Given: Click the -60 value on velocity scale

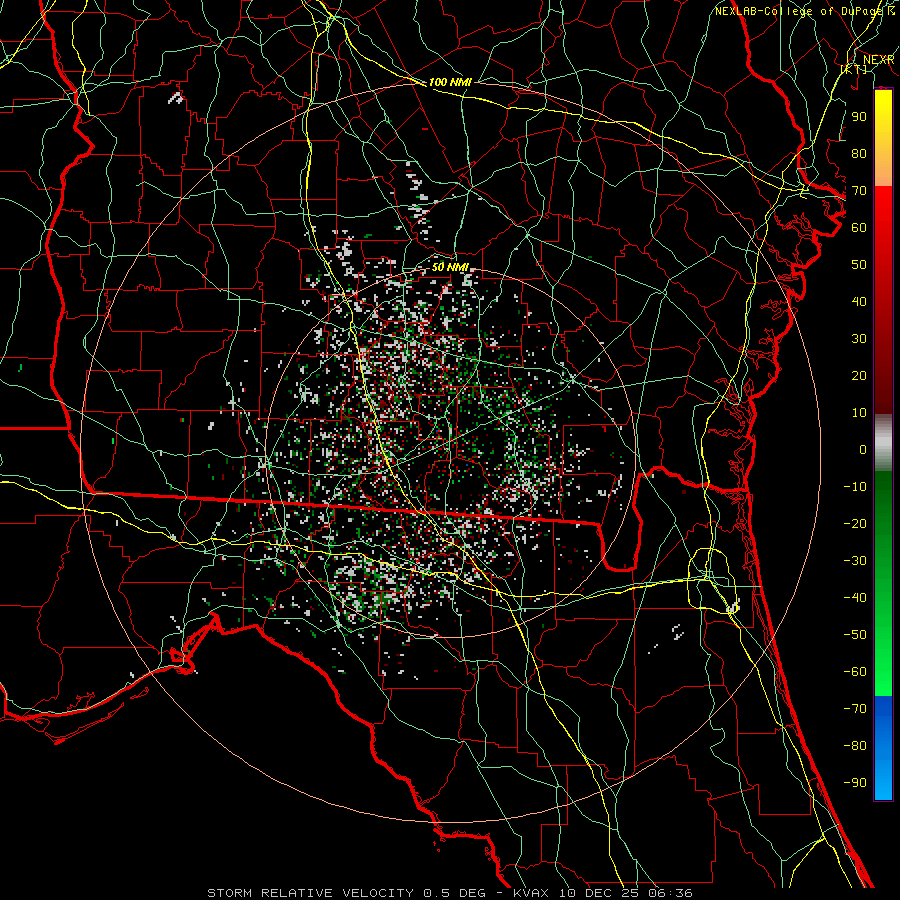Looking at the screenshot, I should (x=855, y=672).
